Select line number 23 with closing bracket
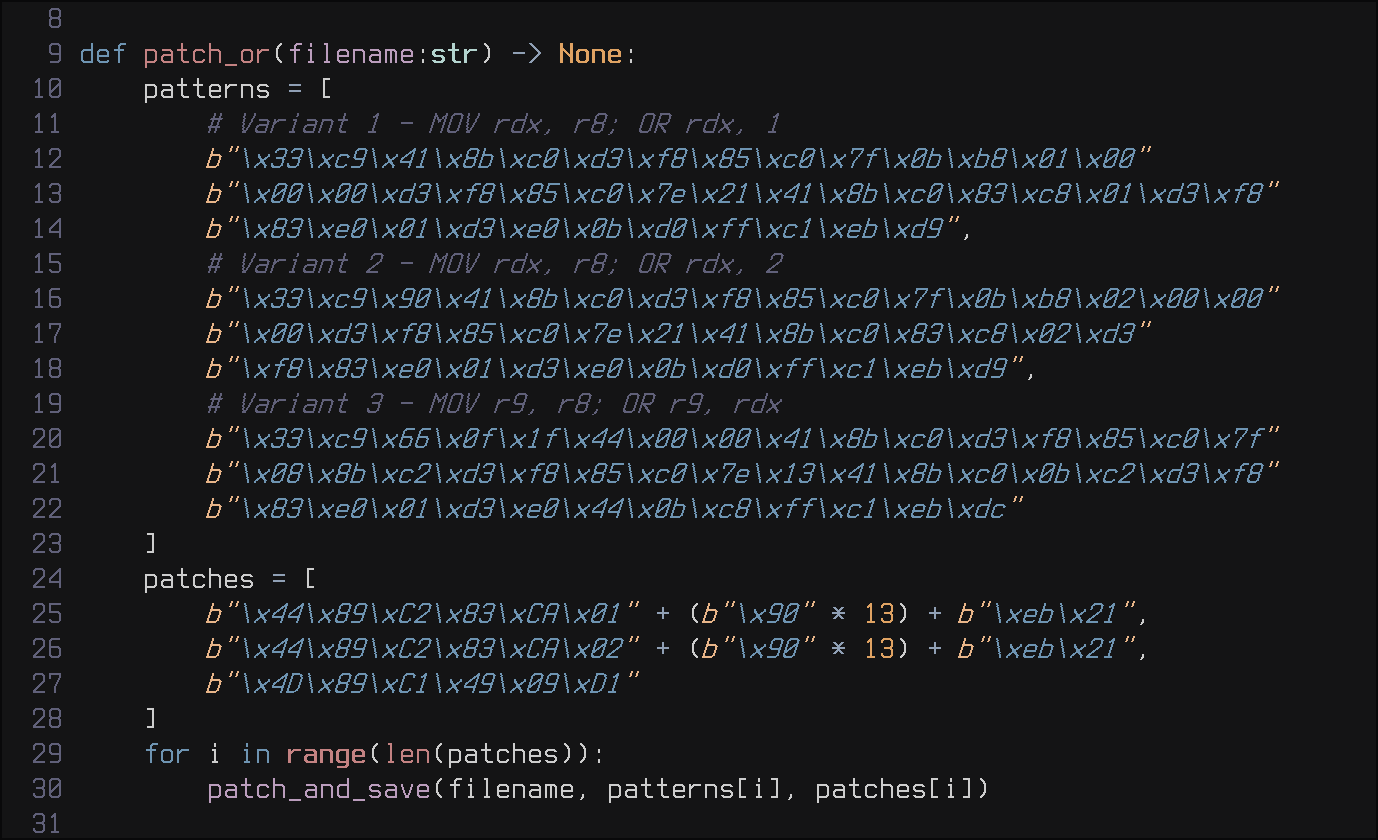The image size is (1378, 840). (x=46, y=544)
